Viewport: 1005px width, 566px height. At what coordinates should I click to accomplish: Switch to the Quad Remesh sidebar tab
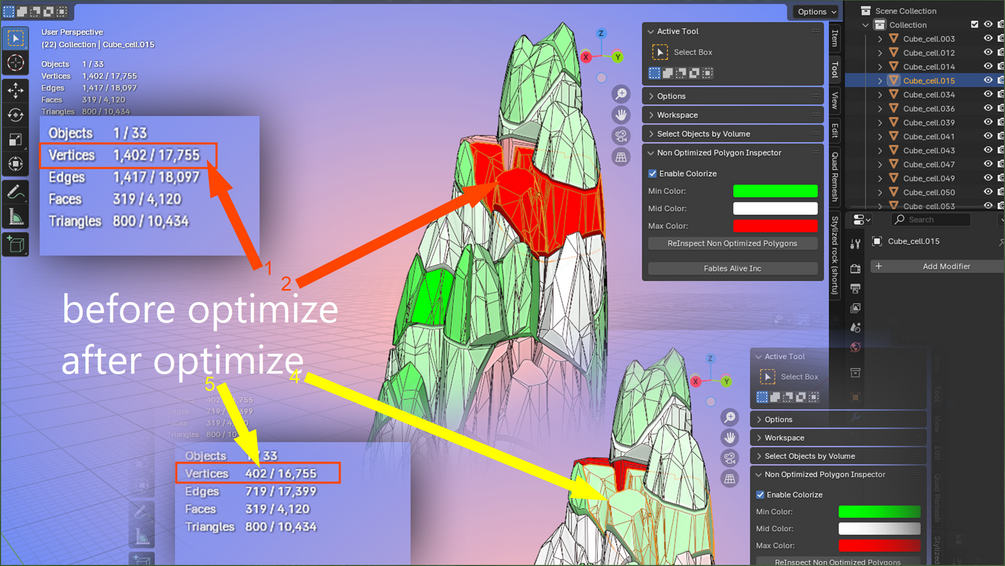point(835,177)
